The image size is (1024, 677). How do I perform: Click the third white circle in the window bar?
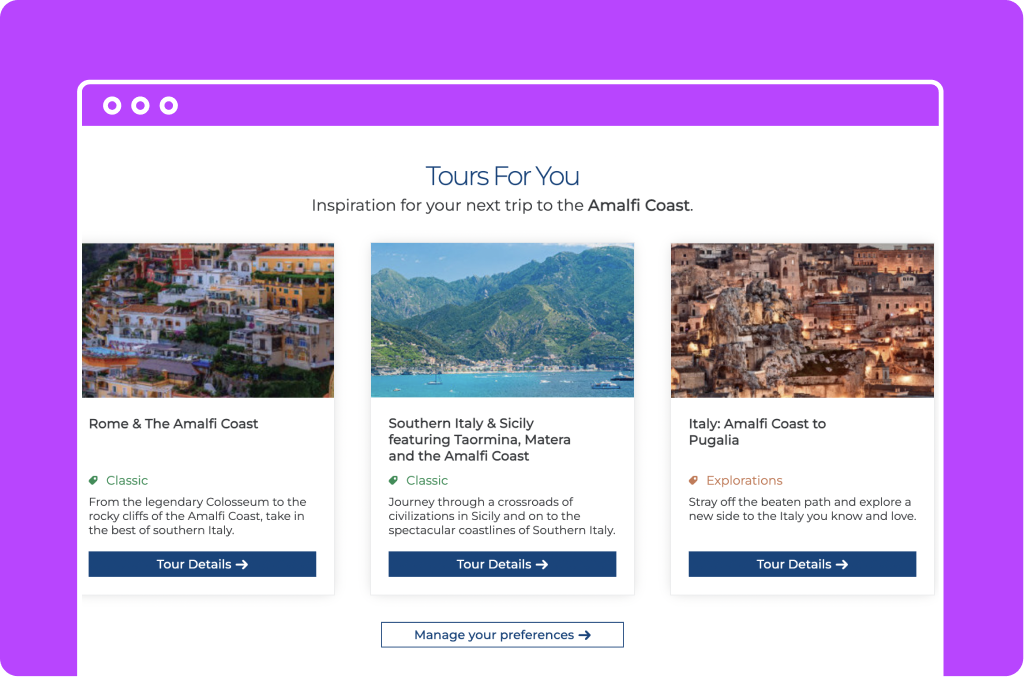coord(168,105)
